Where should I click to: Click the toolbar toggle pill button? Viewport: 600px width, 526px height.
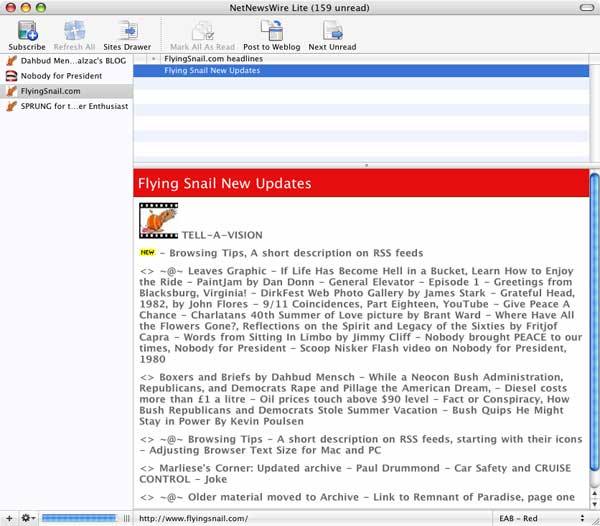coord(587,8)
